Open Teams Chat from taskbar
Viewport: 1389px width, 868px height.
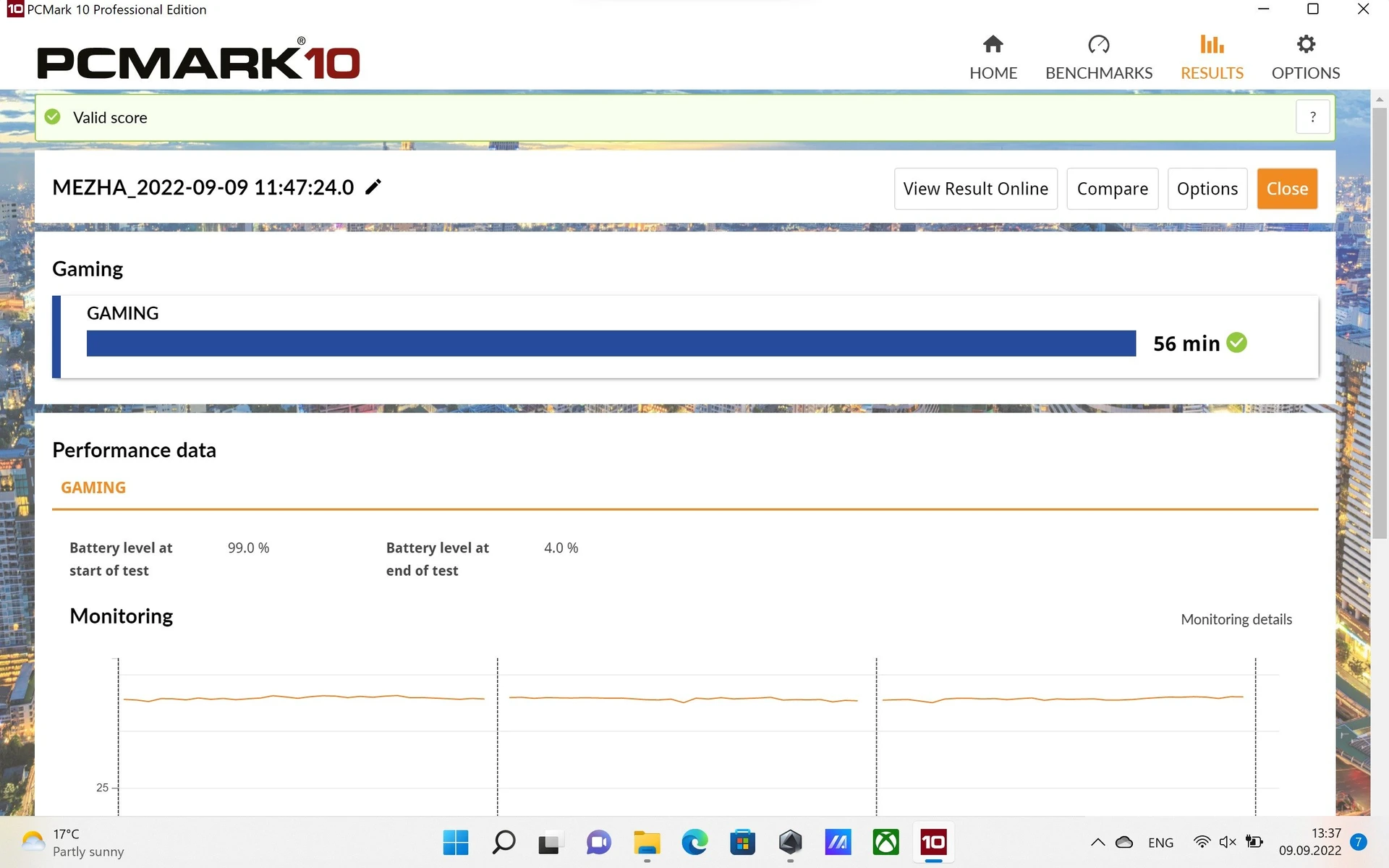(x=599, y=842)
